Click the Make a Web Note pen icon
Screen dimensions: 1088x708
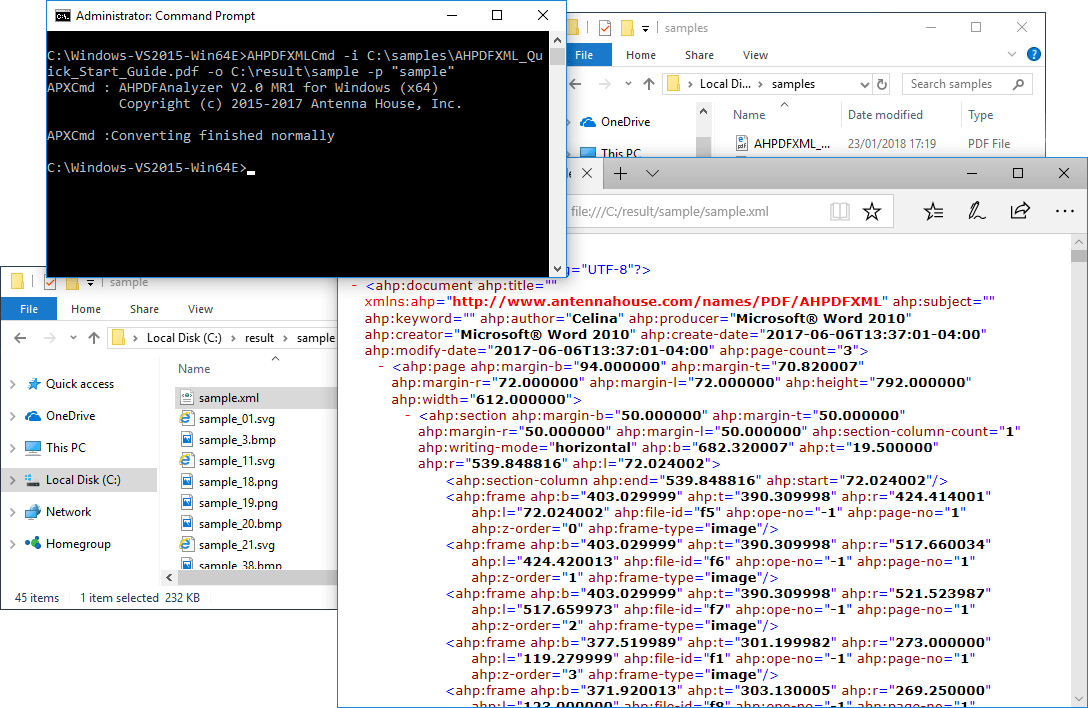tap(976, 211)
